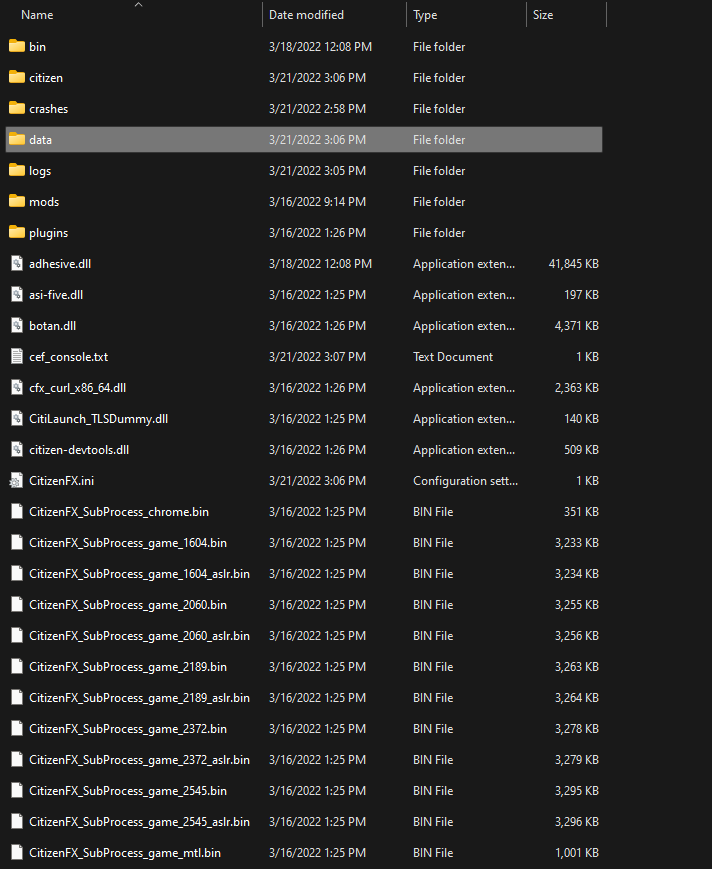The width and height of the screenshot is (712, 869).
Task: Click the 351 KB size of chrome.bin
Action: point(581,512)
